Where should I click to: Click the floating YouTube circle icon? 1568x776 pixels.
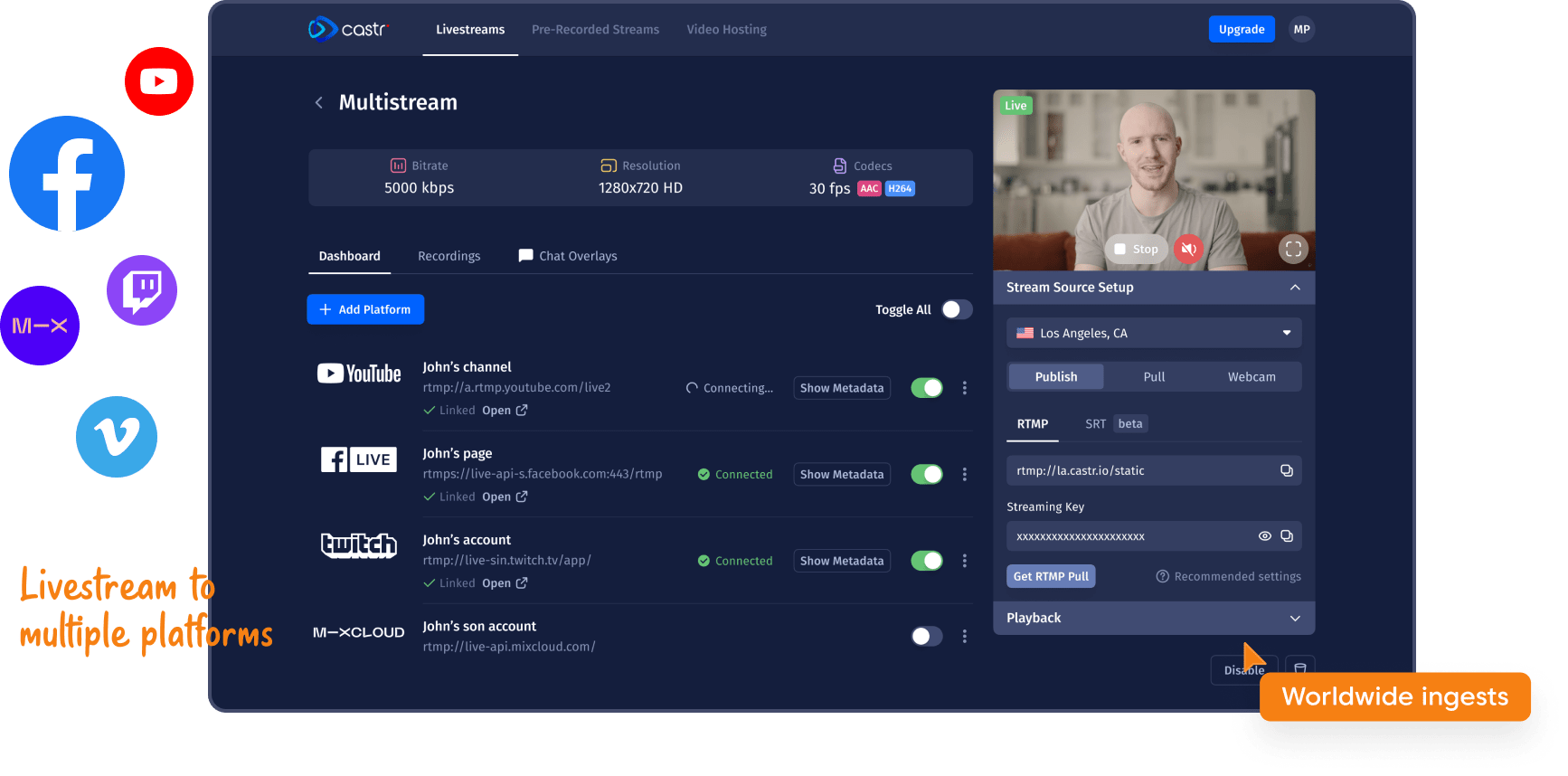pos(159,81)
